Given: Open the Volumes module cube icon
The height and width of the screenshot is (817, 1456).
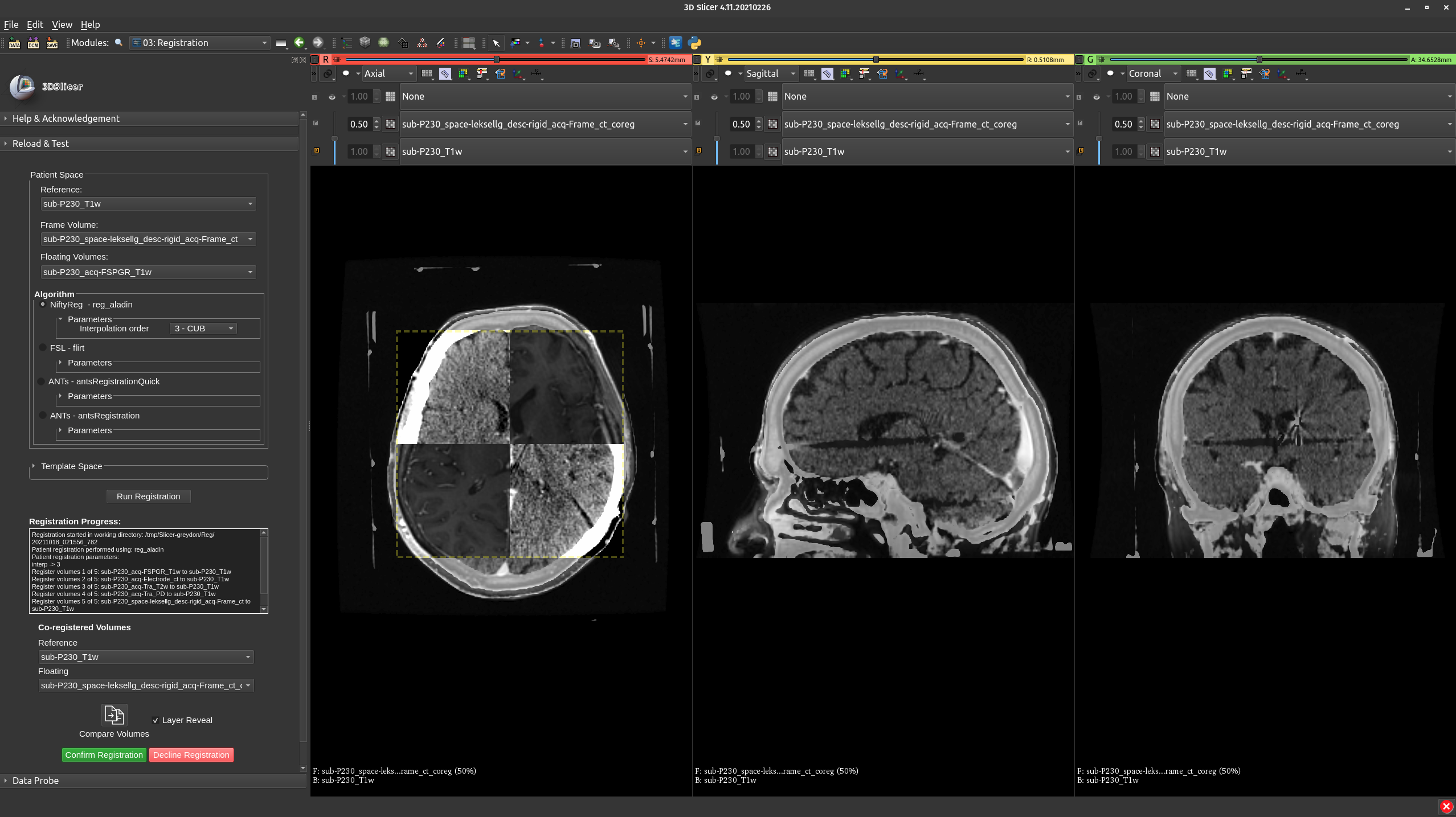Looking at the screenshot, I should coord(365,43).
